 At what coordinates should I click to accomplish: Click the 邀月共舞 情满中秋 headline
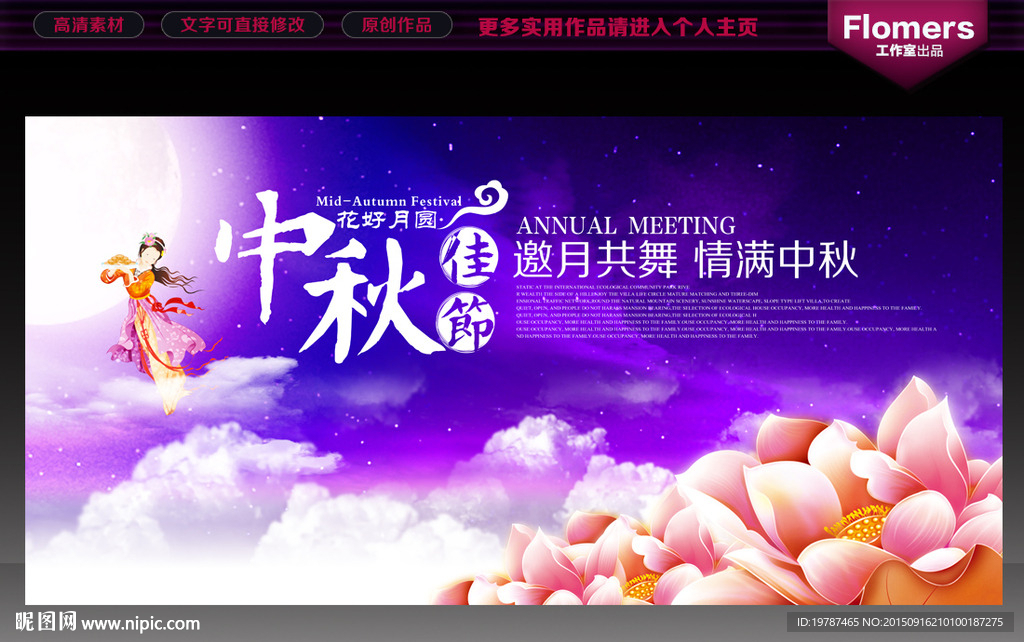coord(685,259)
